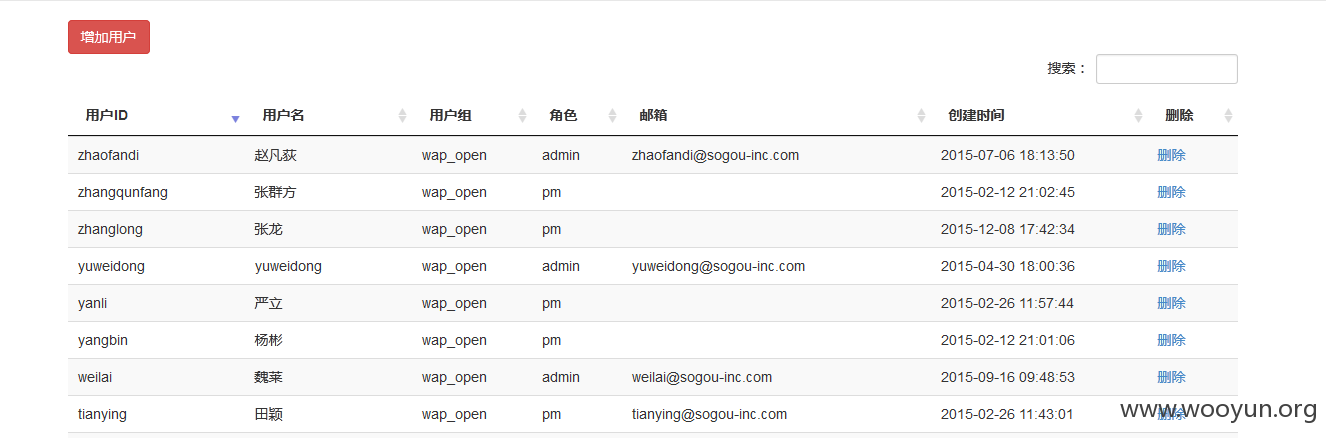Focus the 搜索 input field
Viewport: 1326px width, 438px height.
coord(1166,69)
